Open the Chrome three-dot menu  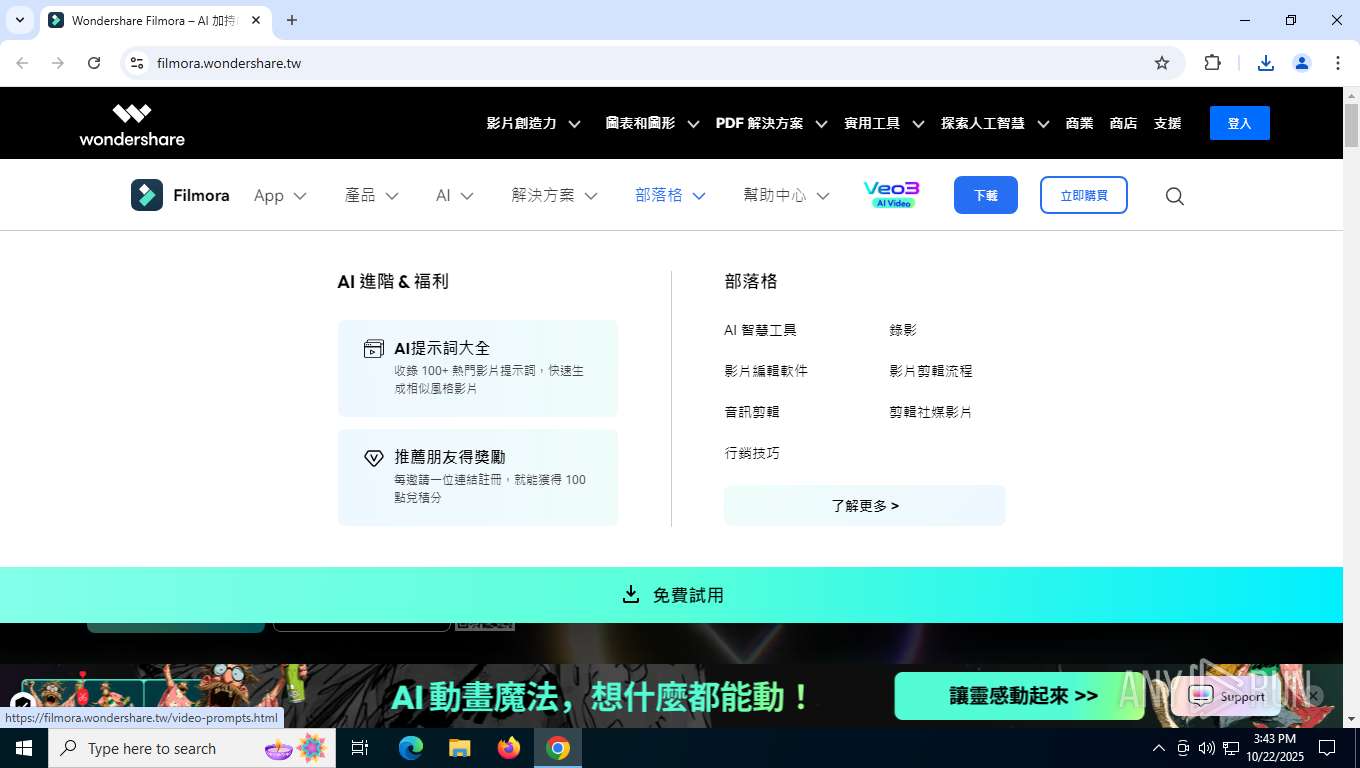(x=1338, y=63)
